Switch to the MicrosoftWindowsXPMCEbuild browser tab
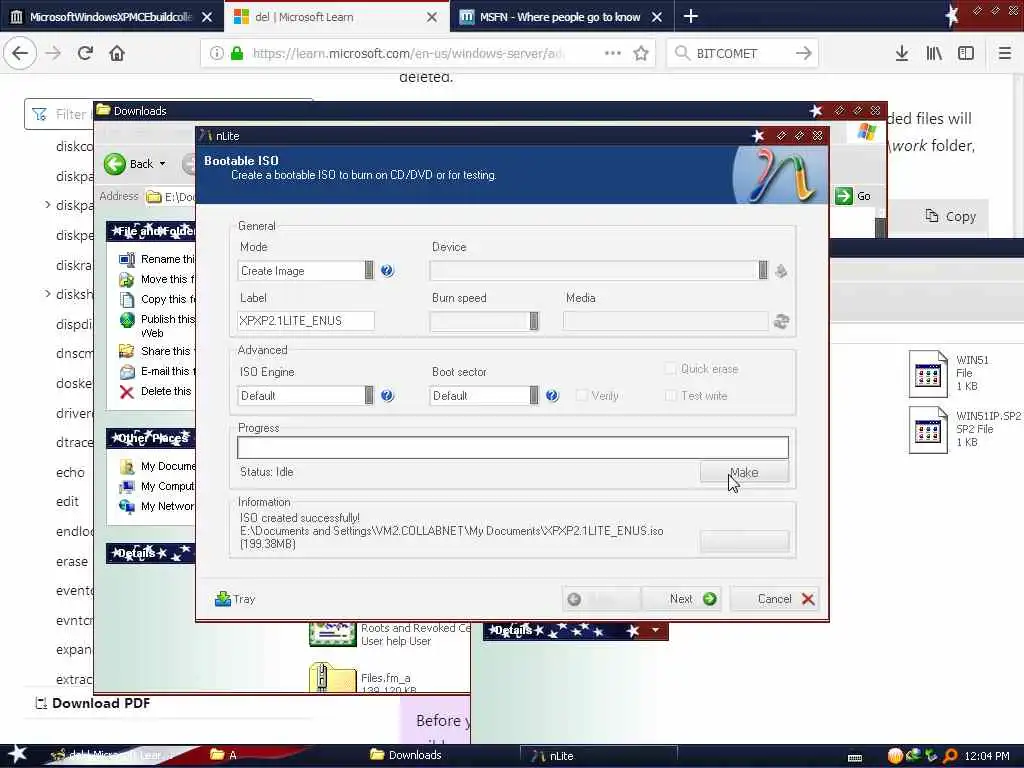Viewport: 1024px width, 768px height. (111, 17)
